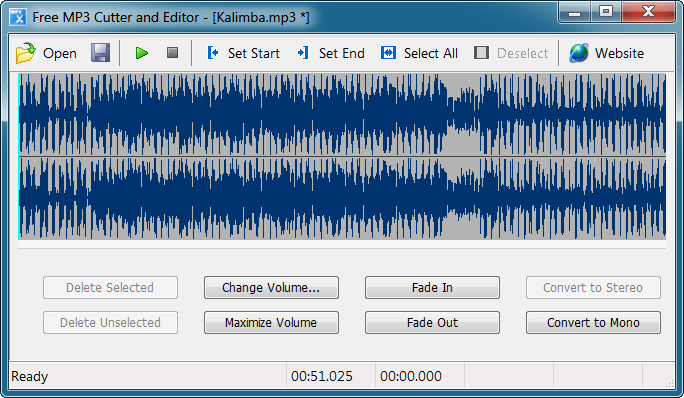The width and height of the screenshot is (684, 398).
Task: Open the Change Volume dialog
Action: coord(271,288)
